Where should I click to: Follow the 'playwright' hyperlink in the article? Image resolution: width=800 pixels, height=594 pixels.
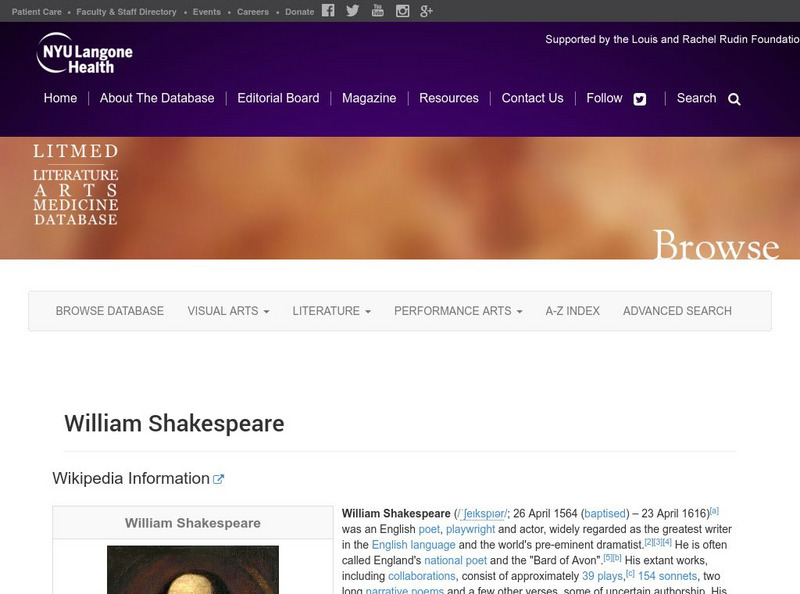[x=470, y=529]
